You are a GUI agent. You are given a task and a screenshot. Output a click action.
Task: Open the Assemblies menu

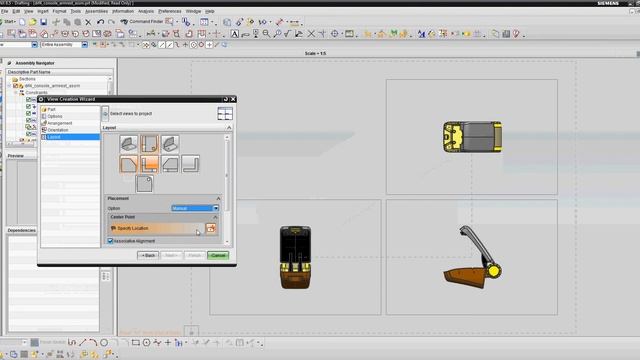[96, 11]
